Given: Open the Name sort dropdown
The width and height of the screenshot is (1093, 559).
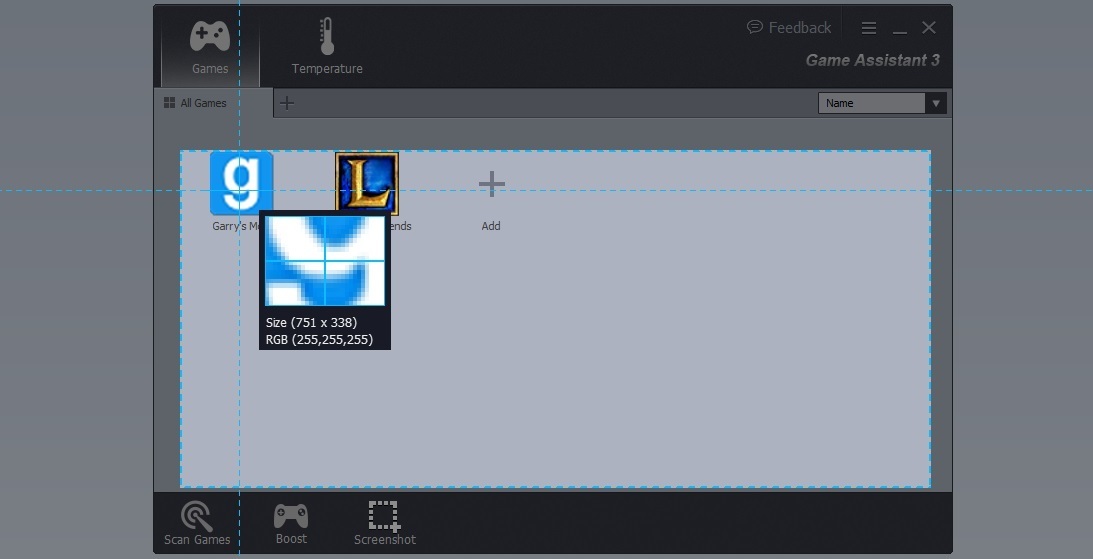Looking at the screenshot, I should 882,103.
